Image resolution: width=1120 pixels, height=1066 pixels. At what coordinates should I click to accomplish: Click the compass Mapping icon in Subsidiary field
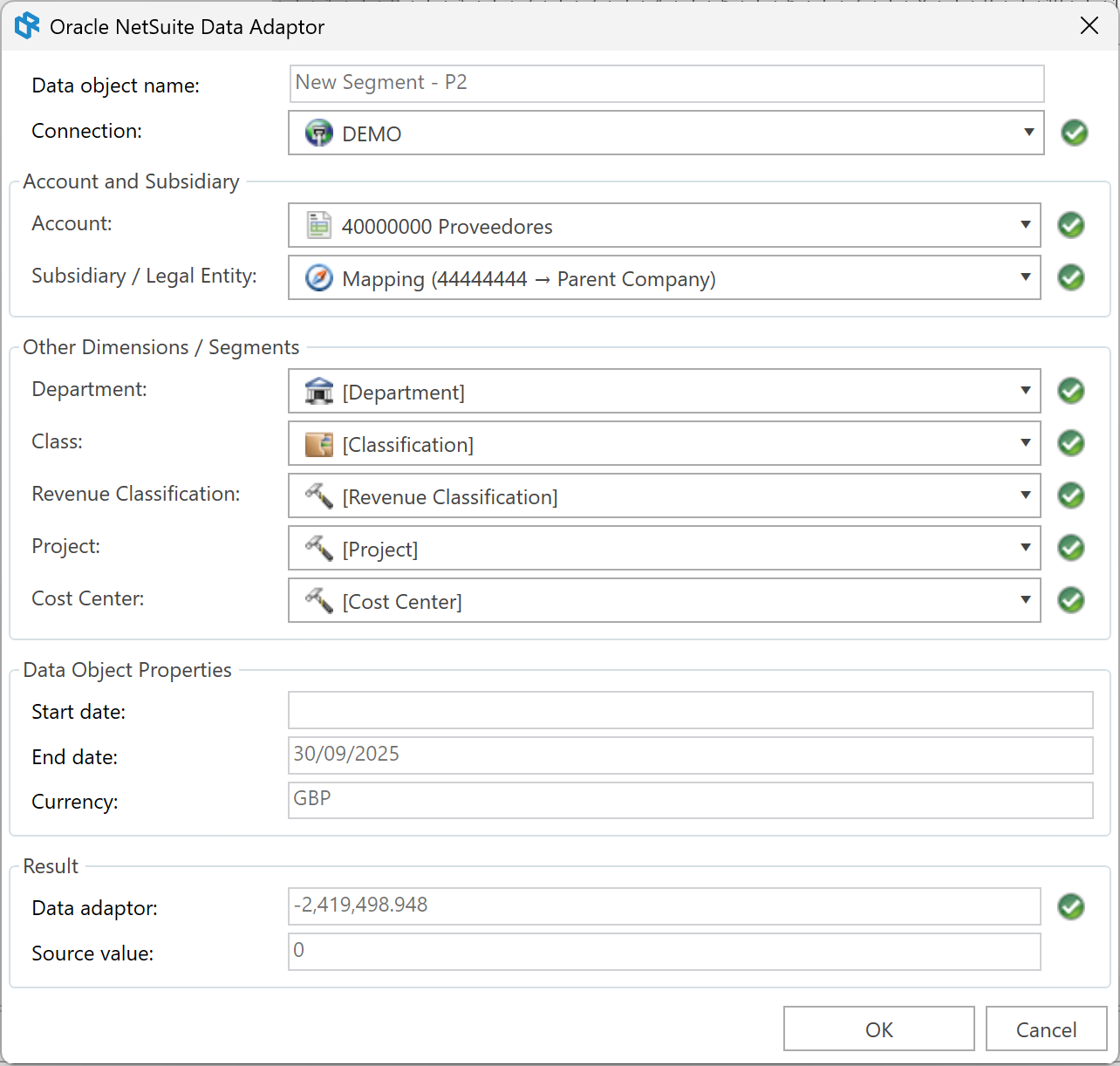pos(319,278)
